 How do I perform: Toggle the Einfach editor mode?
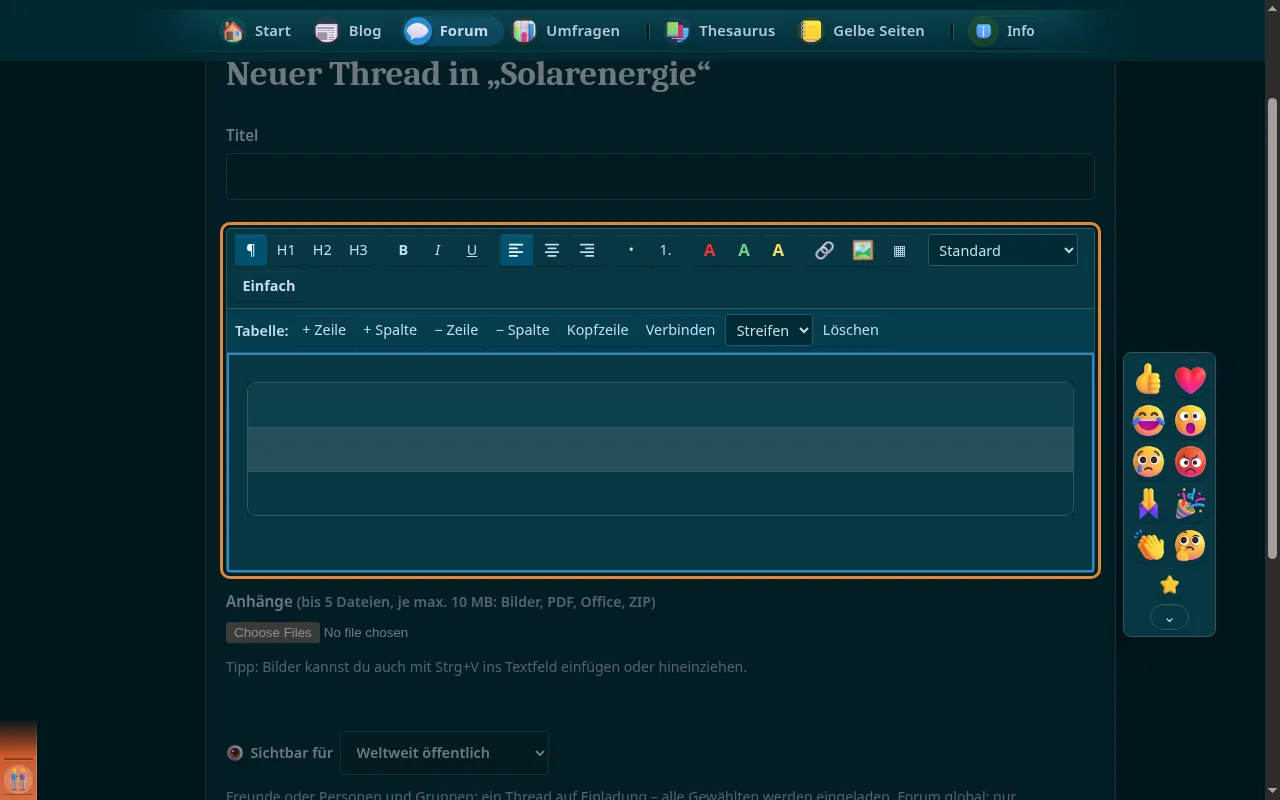(269, 286)
